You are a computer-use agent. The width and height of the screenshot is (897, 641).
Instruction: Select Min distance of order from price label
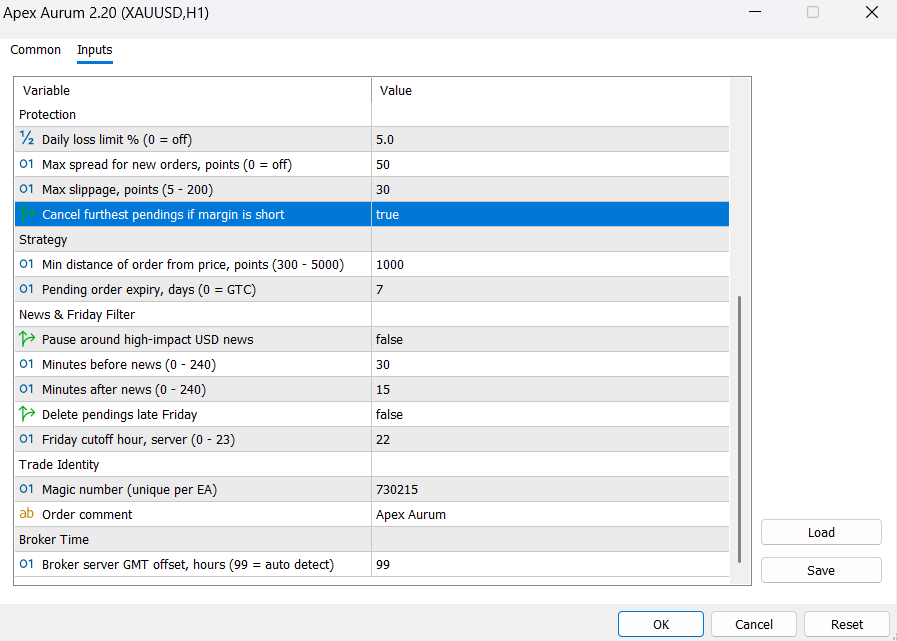[x=193, y=265]
